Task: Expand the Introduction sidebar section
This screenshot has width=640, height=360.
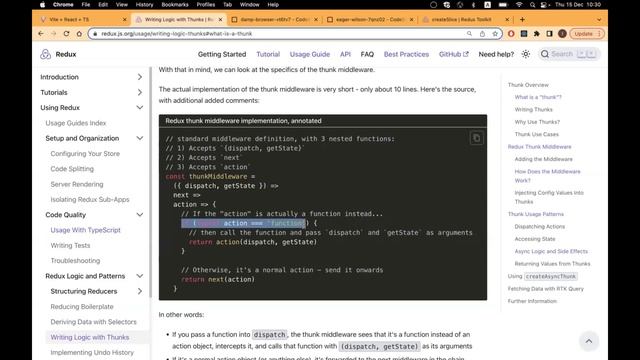Action: [x=140, y=77]
